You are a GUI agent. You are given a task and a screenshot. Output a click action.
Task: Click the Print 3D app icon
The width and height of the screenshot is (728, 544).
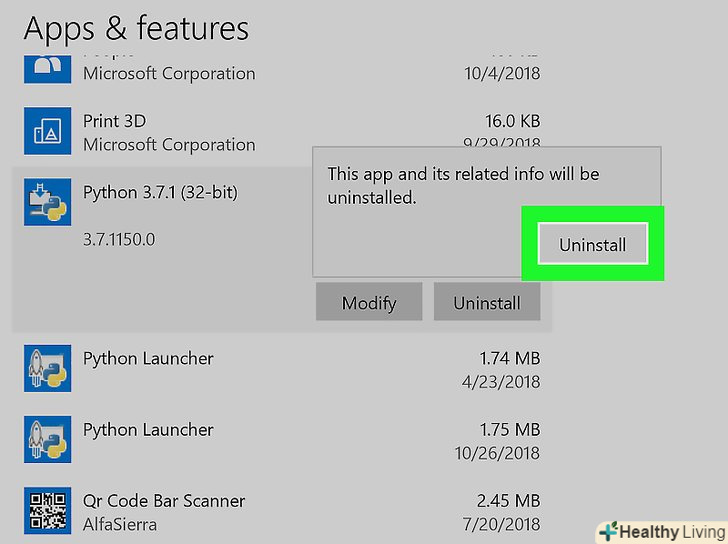pos(47,132)
